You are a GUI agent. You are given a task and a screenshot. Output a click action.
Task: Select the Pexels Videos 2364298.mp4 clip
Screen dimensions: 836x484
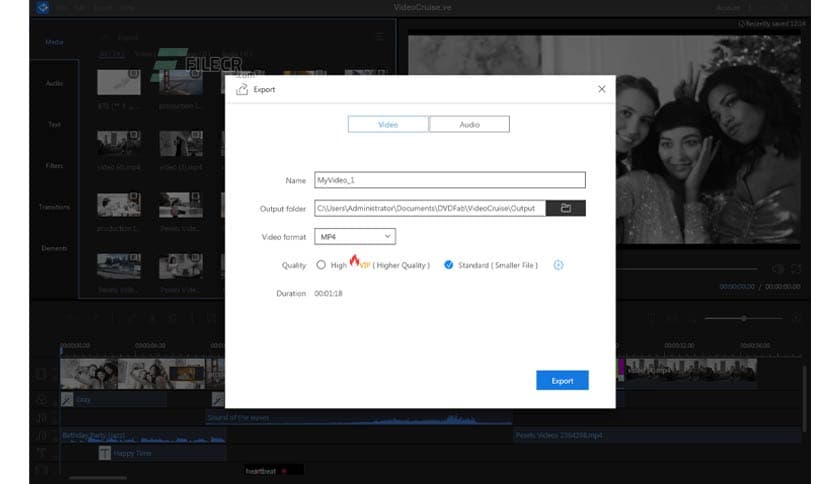(x=657, y=435)
